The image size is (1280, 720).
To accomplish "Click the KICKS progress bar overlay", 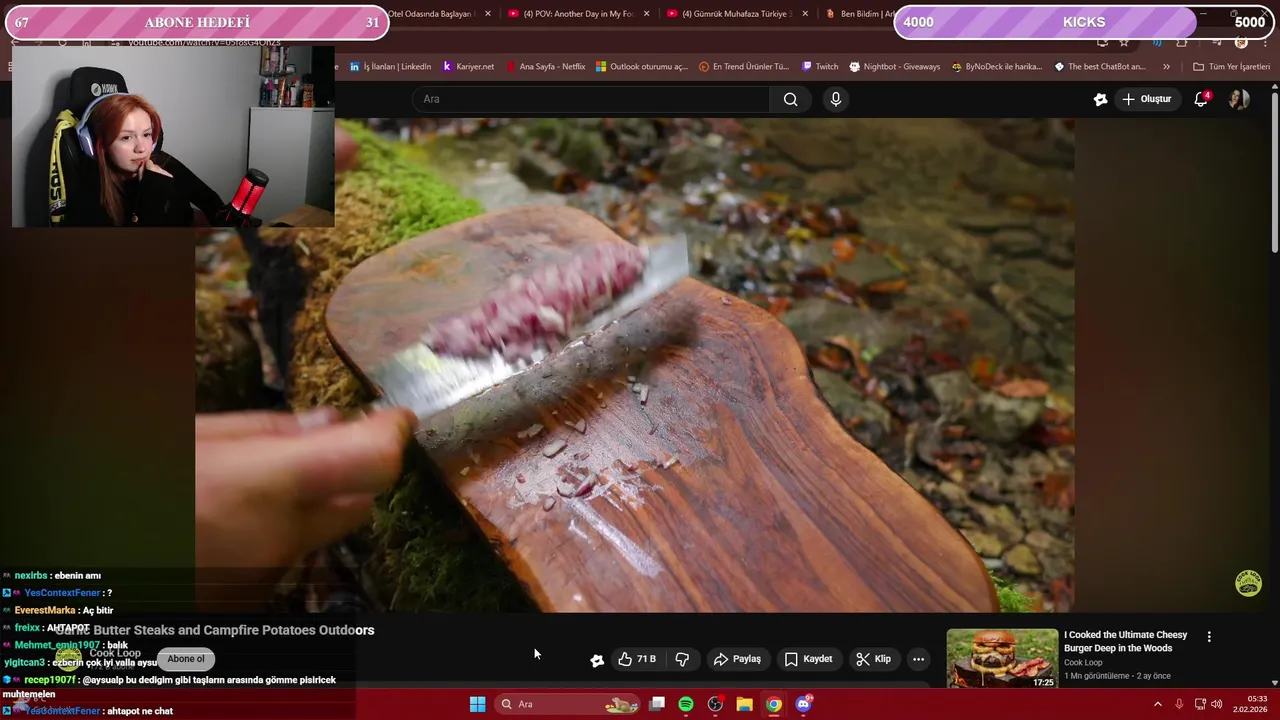I will pyautogui.click(x=1085, y=22).
